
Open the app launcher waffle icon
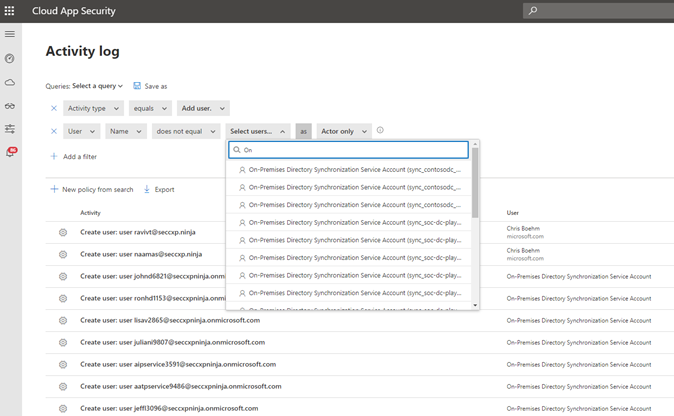(9, 11)
